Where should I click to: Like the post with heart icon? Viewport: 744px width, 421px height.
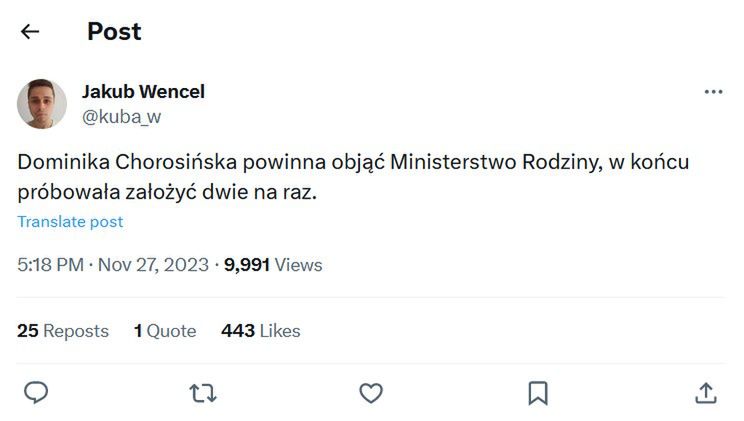coord(371,392)
